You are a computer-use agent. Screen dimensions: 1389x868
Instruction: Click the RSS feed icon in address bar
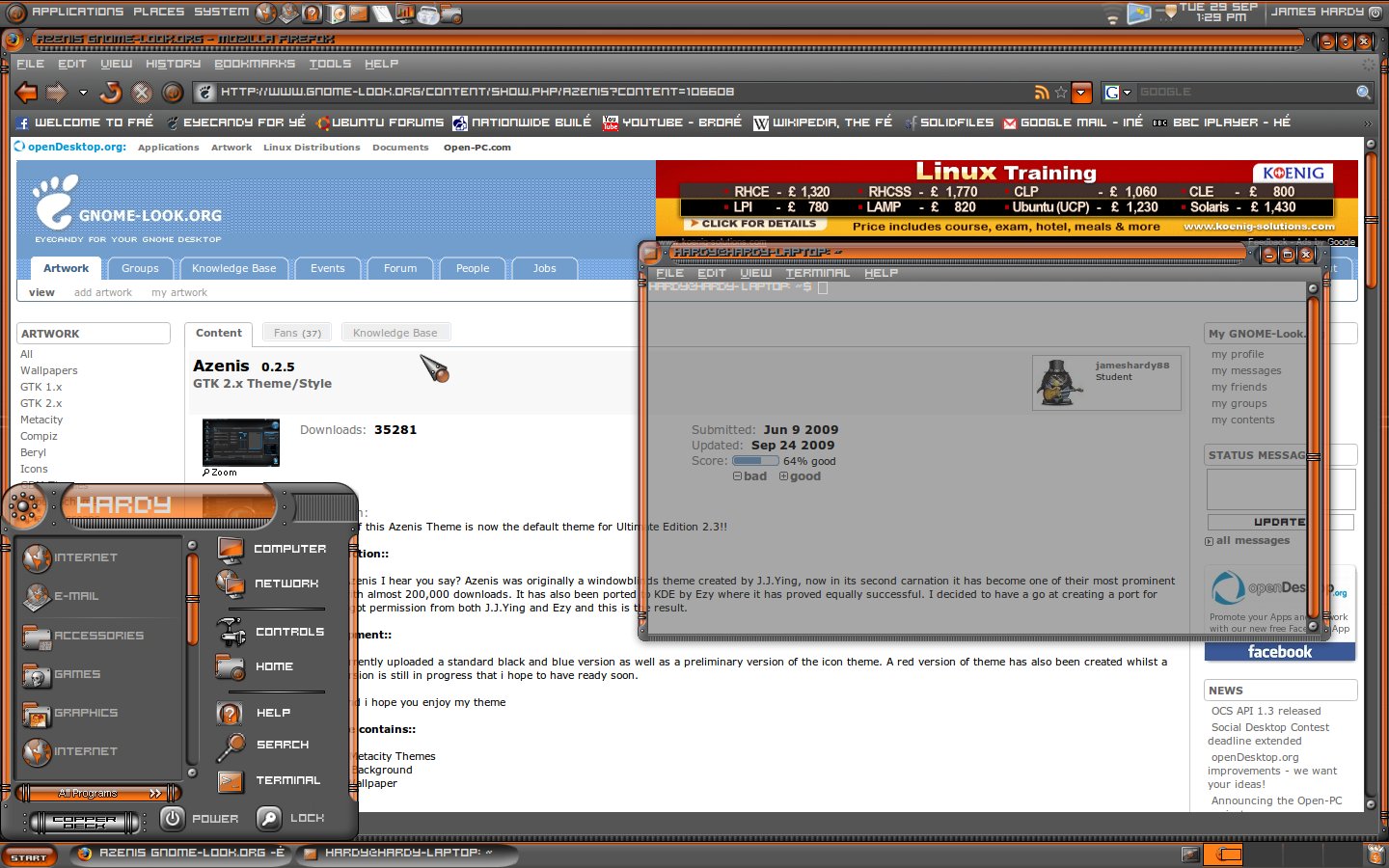(1042, 93)
